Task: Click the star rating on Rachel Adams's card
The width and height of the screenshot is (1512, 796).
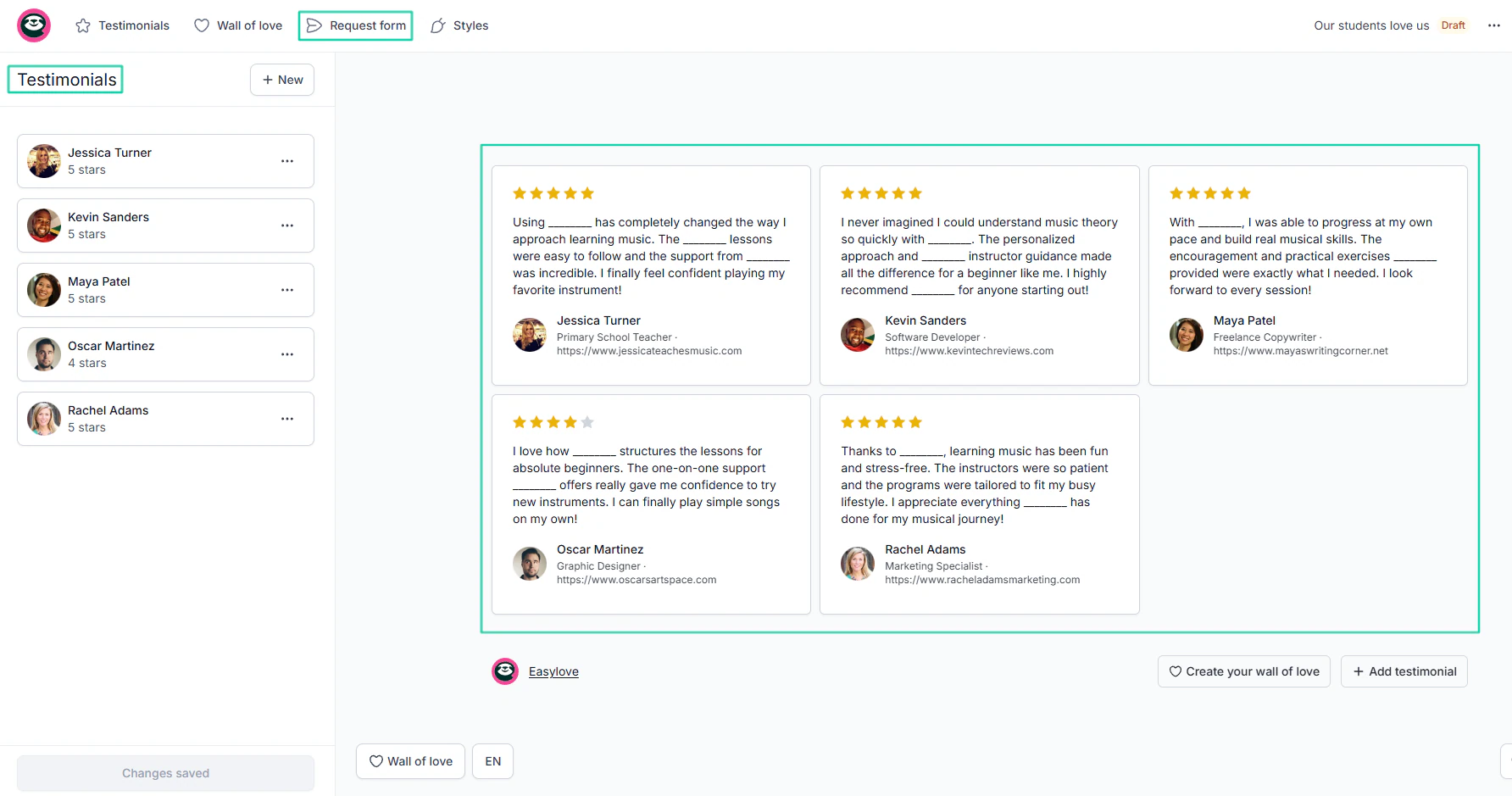Action: pyautogui.click(x=881, y=422)
